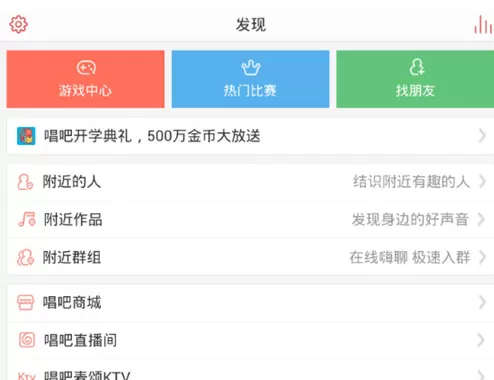Open the 游戏中心 red tile
This screenshot has width=494, height=380.
[x=85, y=79]
